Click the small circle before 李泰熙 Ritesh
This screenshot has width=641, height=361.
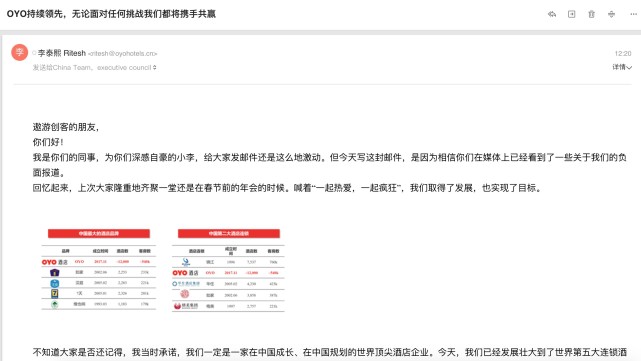pos(34,53)
